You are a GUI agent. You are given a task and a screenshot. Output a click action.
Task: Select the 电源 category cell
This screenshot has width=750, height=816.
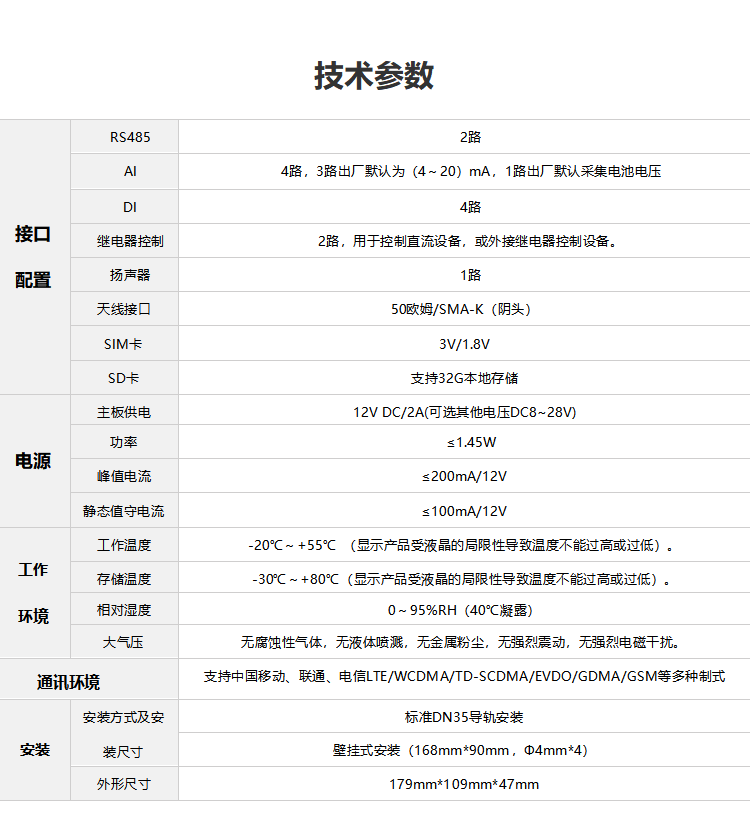pos(33,461)
